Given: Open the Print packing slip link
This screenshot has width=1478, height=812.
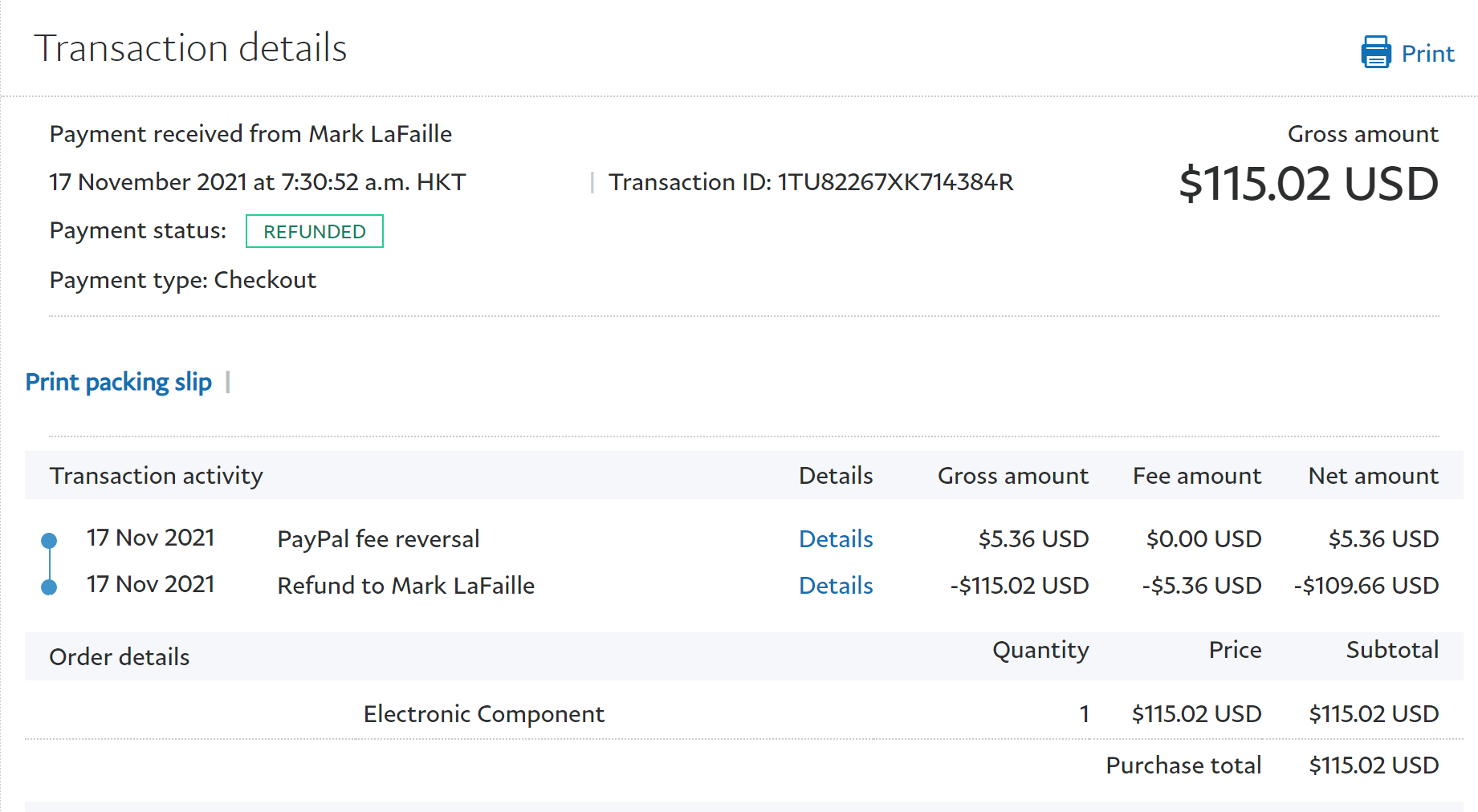Looking at the screenshot, I should (x=118, y=382).
